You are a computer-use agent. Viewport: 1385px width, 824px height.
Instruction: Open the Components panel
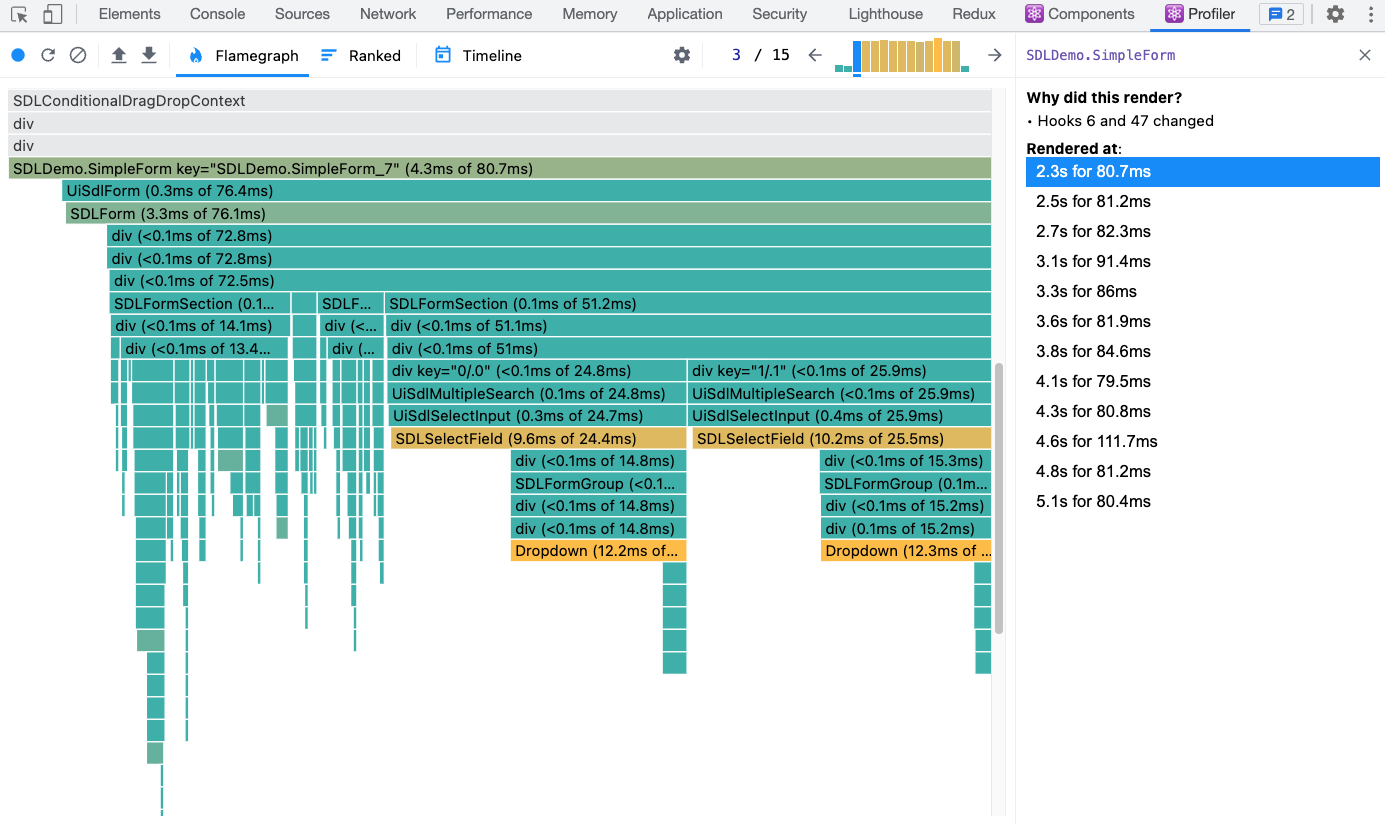click(1080, 14)
